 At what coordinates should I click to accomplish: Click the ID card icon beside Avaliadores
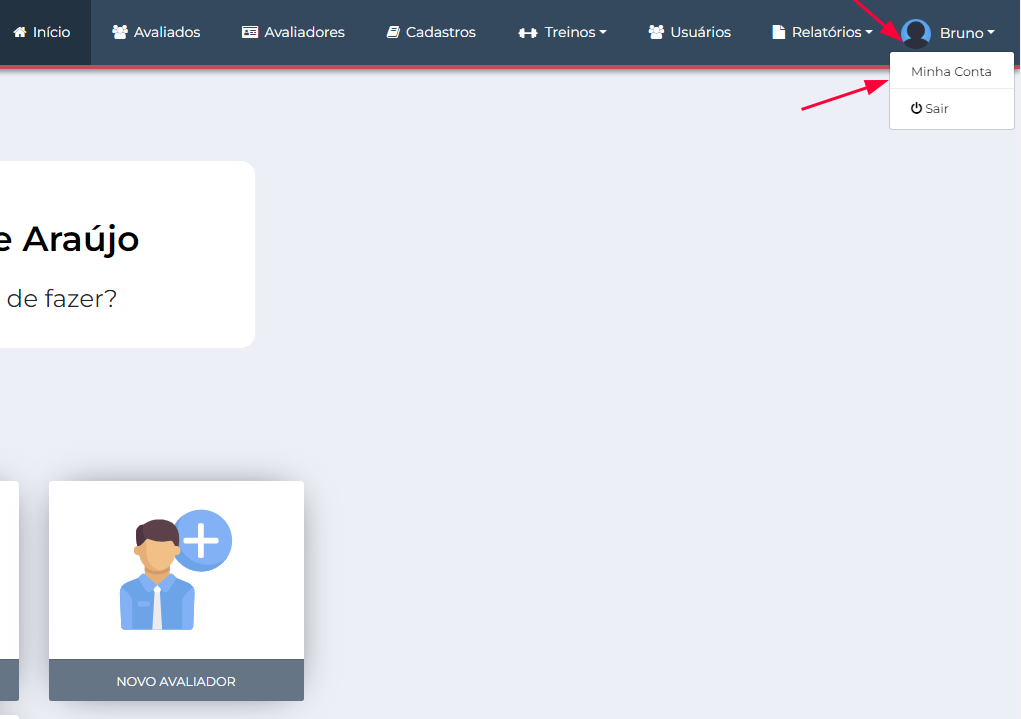click(250, 32)
